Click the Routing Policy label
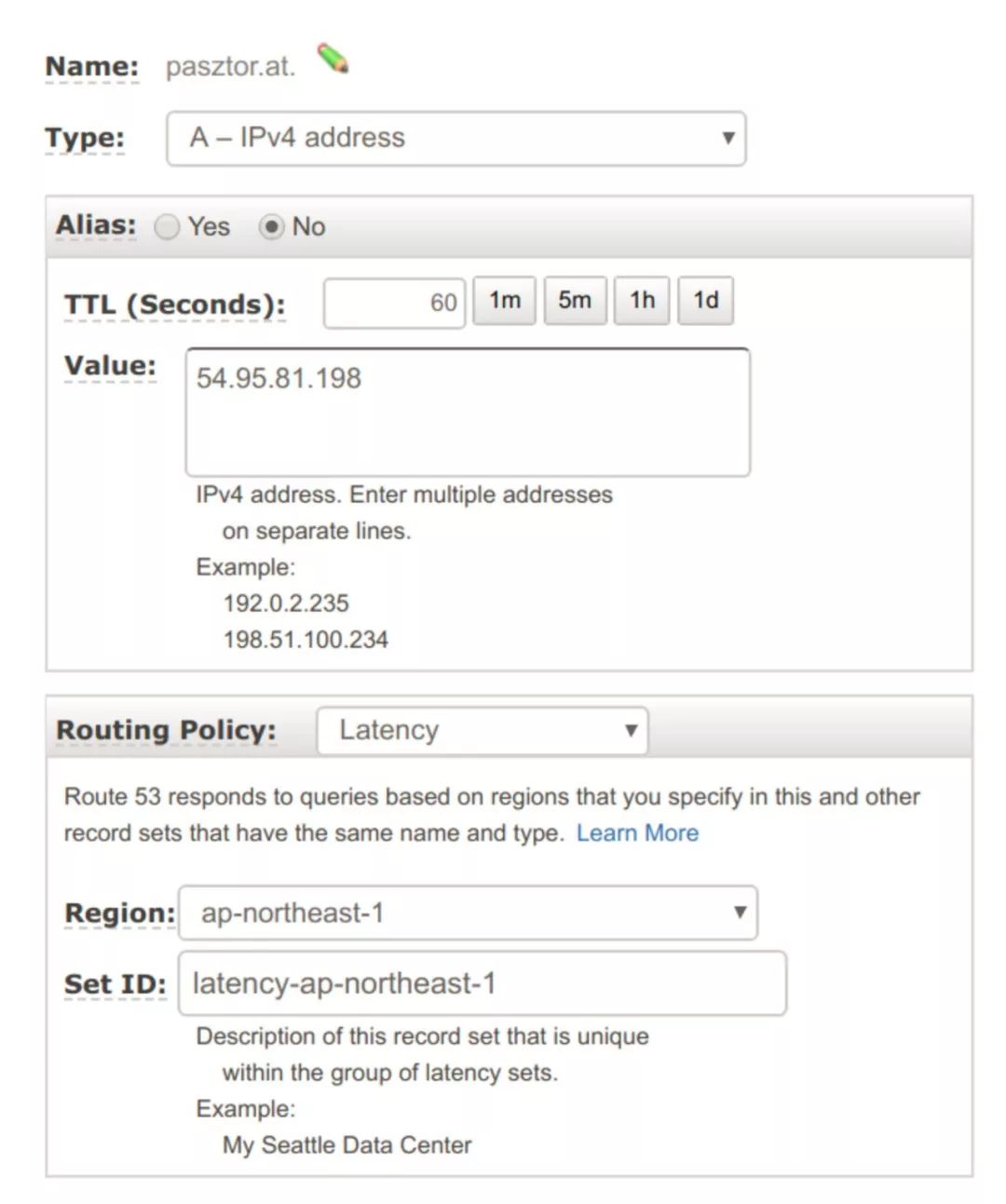 pos(166,730)
